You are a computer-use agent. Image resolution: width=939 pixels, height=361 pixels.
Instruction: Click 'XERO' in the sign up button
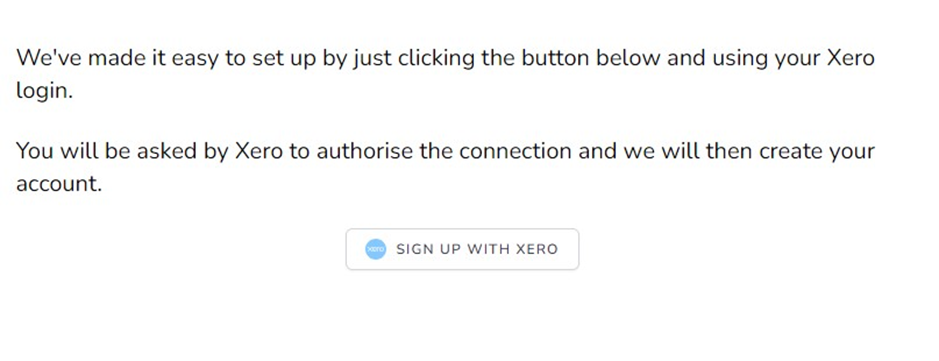click(537, 249)
